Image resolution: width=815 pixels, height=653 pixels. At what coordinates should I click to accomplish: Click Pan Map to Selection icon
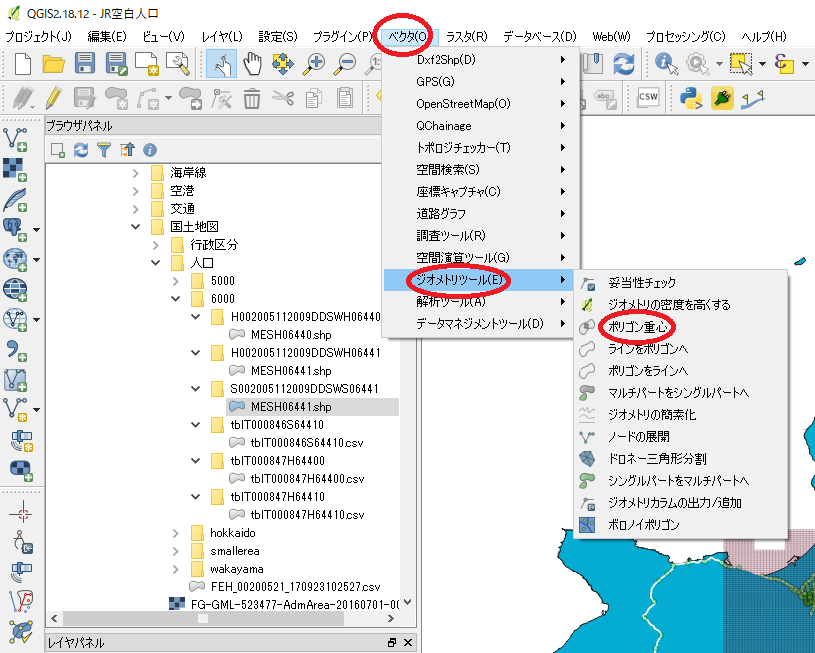(x=283, y=63)
